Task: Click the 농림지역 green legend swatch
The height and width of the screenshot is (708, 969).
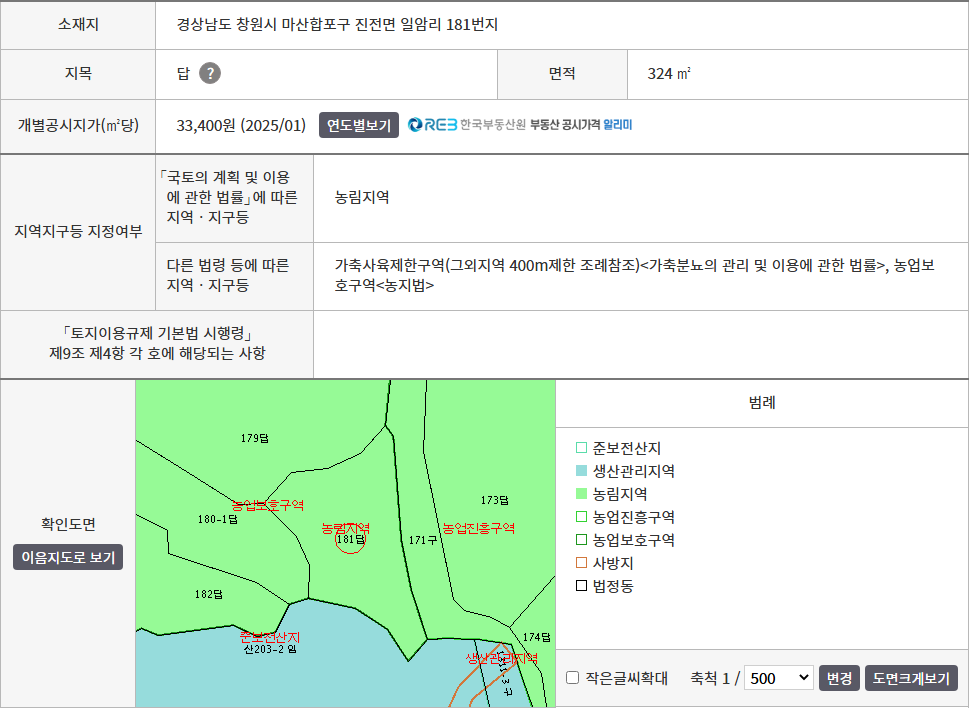Action: [581, 494]
